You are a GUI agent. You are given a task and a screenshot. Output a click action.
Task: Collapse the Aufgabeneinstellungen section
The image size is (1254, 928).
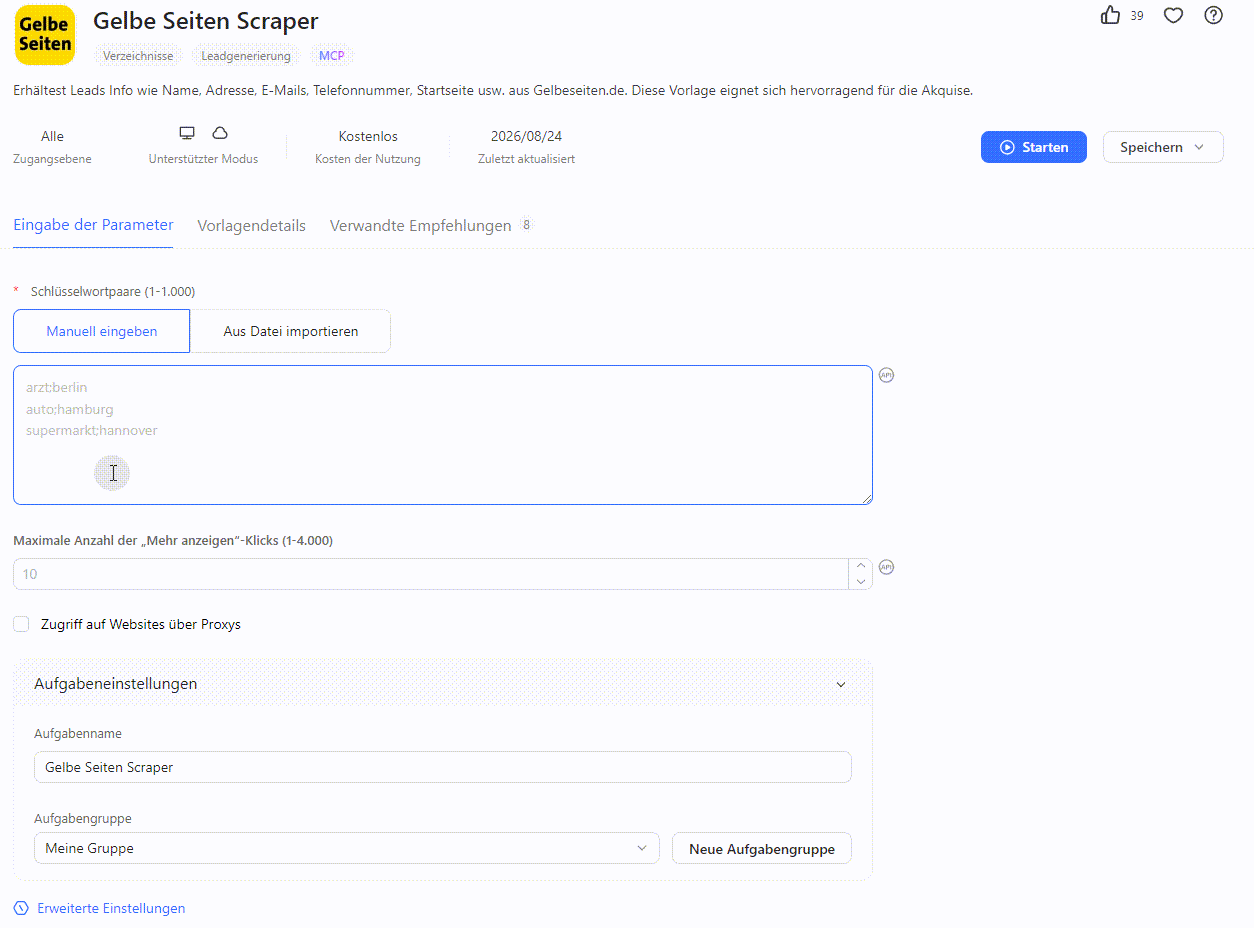841,685
